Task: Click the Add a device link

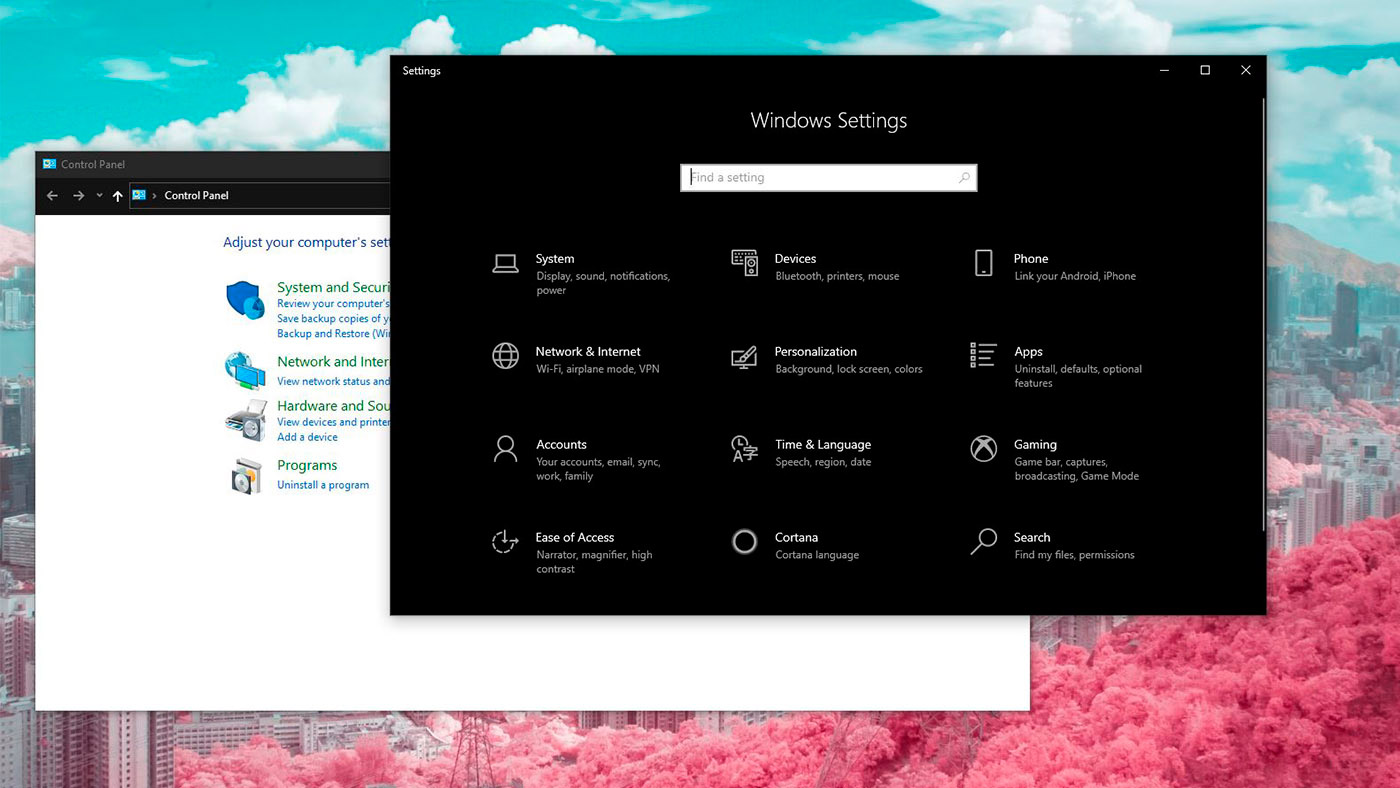Action: (307, 437)
